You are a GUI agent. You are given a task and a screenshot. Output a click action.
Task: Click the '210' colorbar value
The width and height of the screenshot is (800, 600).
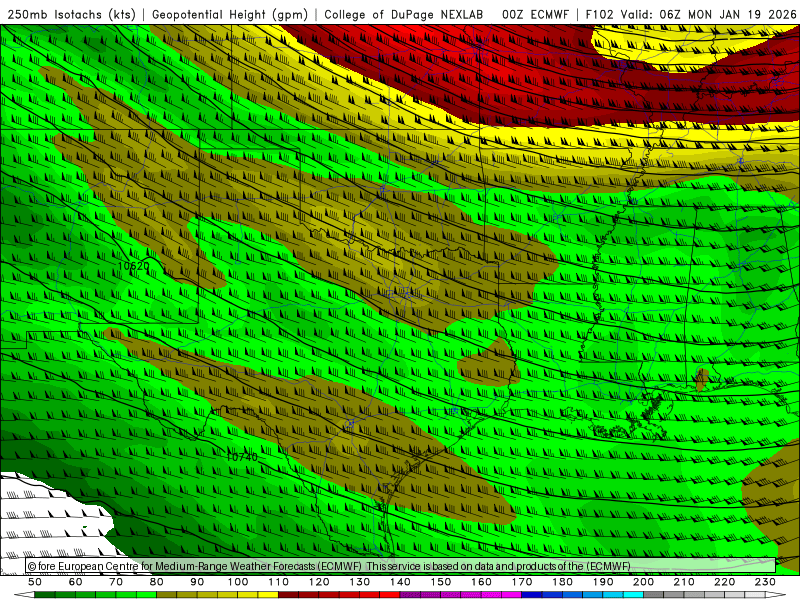pos(684,582)
